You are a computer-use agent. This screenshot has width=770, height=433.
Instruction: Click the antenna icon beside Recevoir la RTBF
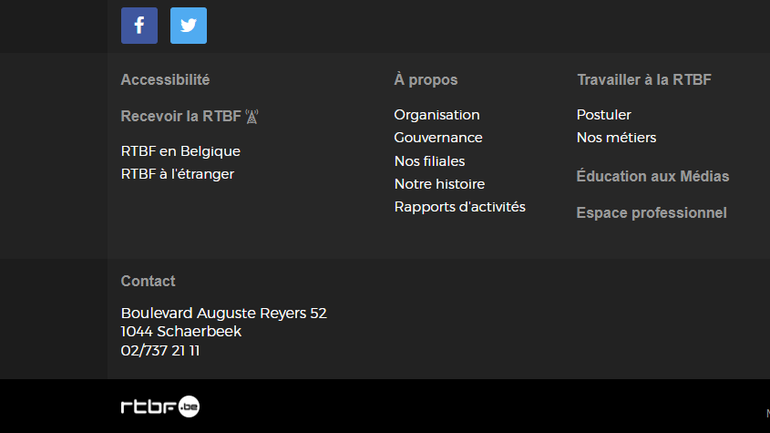252,116
